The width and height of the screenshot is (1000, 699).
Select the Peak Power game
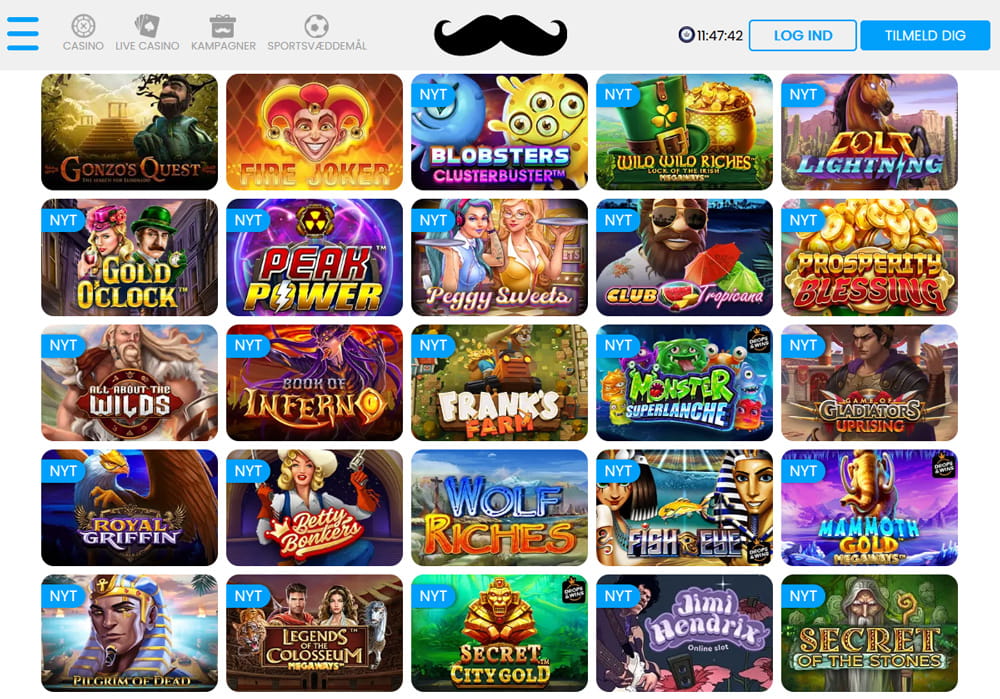(x=314, y=257)
